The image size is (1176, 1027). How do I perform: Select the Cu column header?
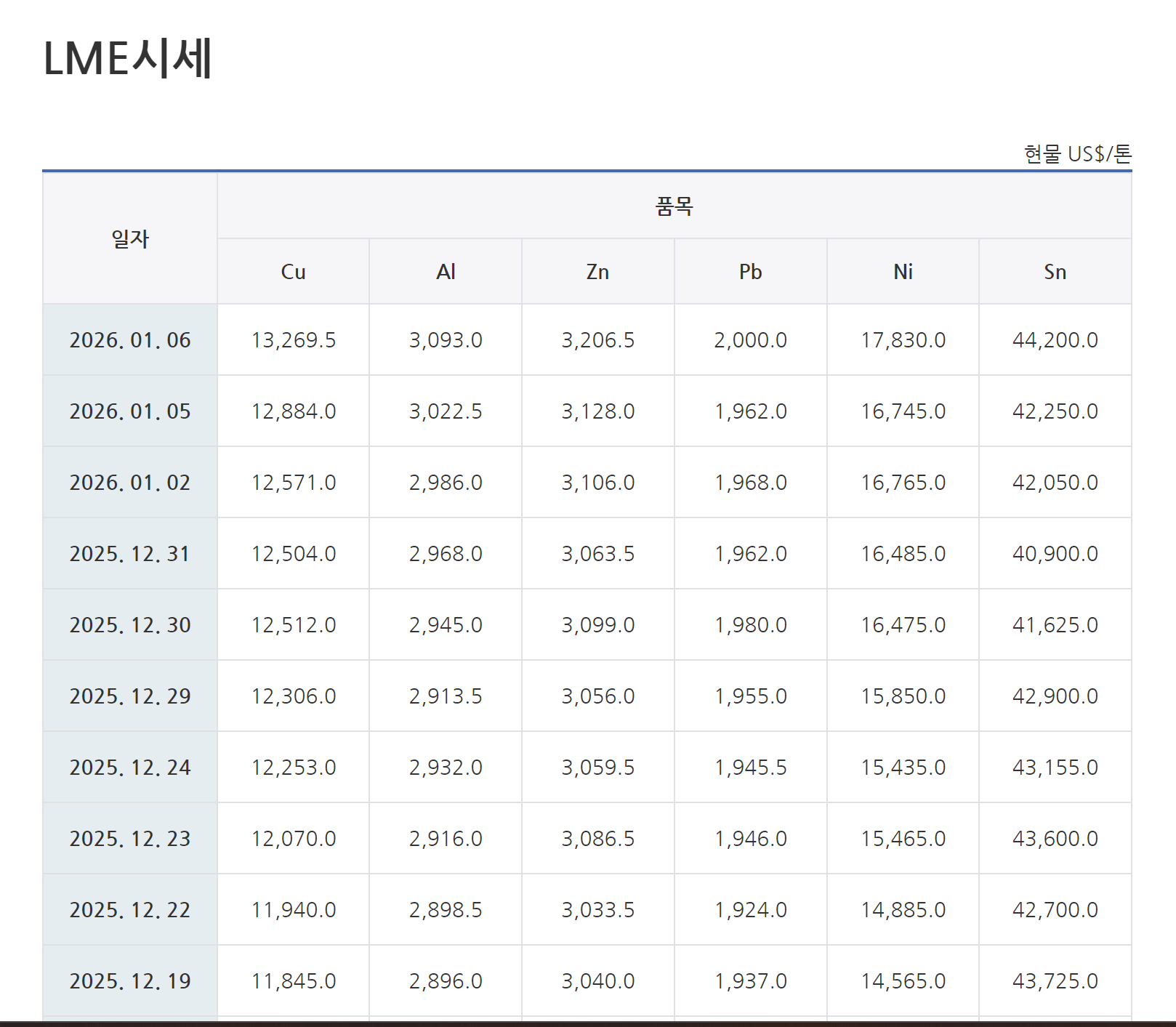[x=293, y=272]
